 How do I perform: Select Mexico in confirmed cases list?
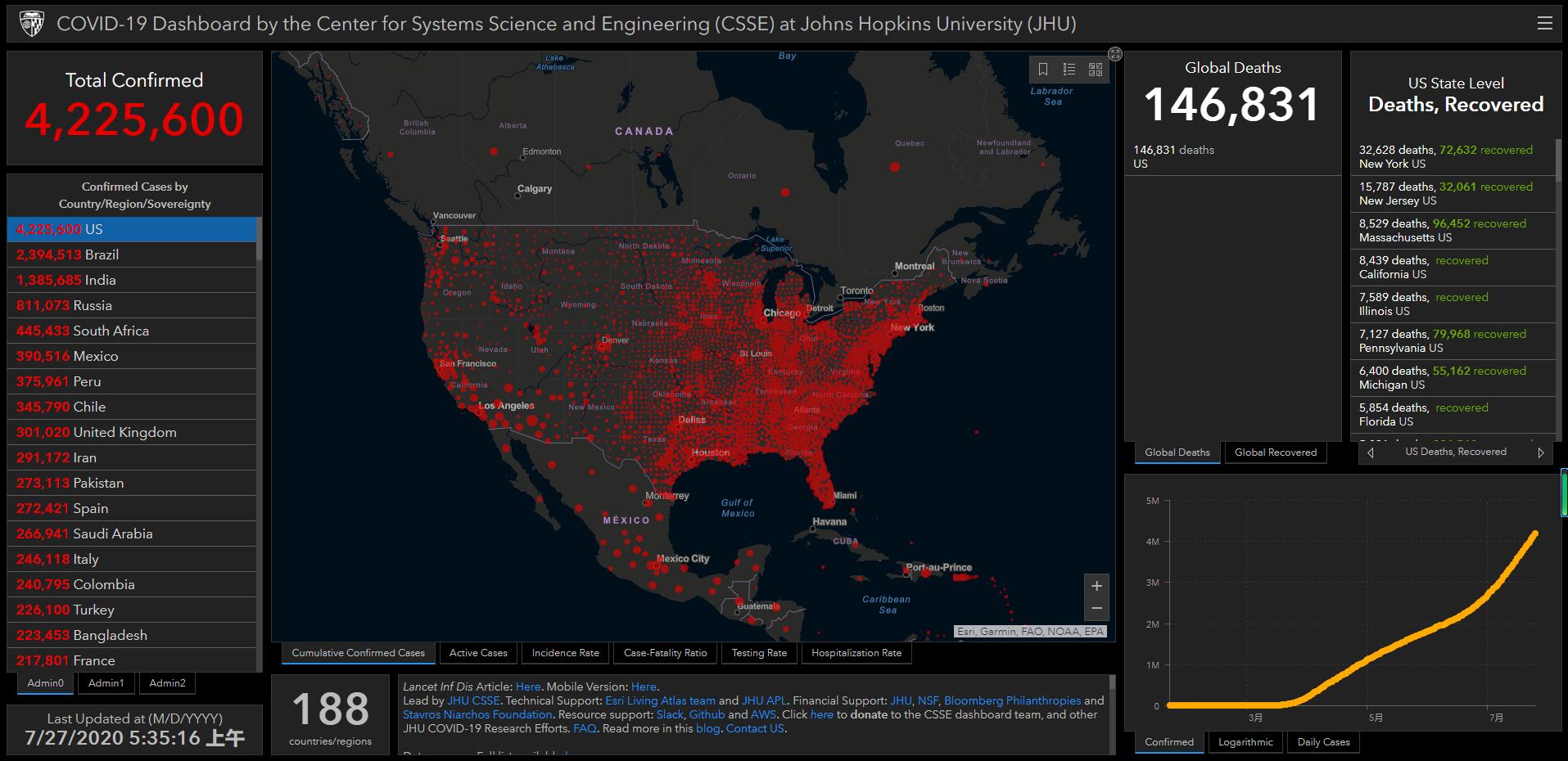132,356
